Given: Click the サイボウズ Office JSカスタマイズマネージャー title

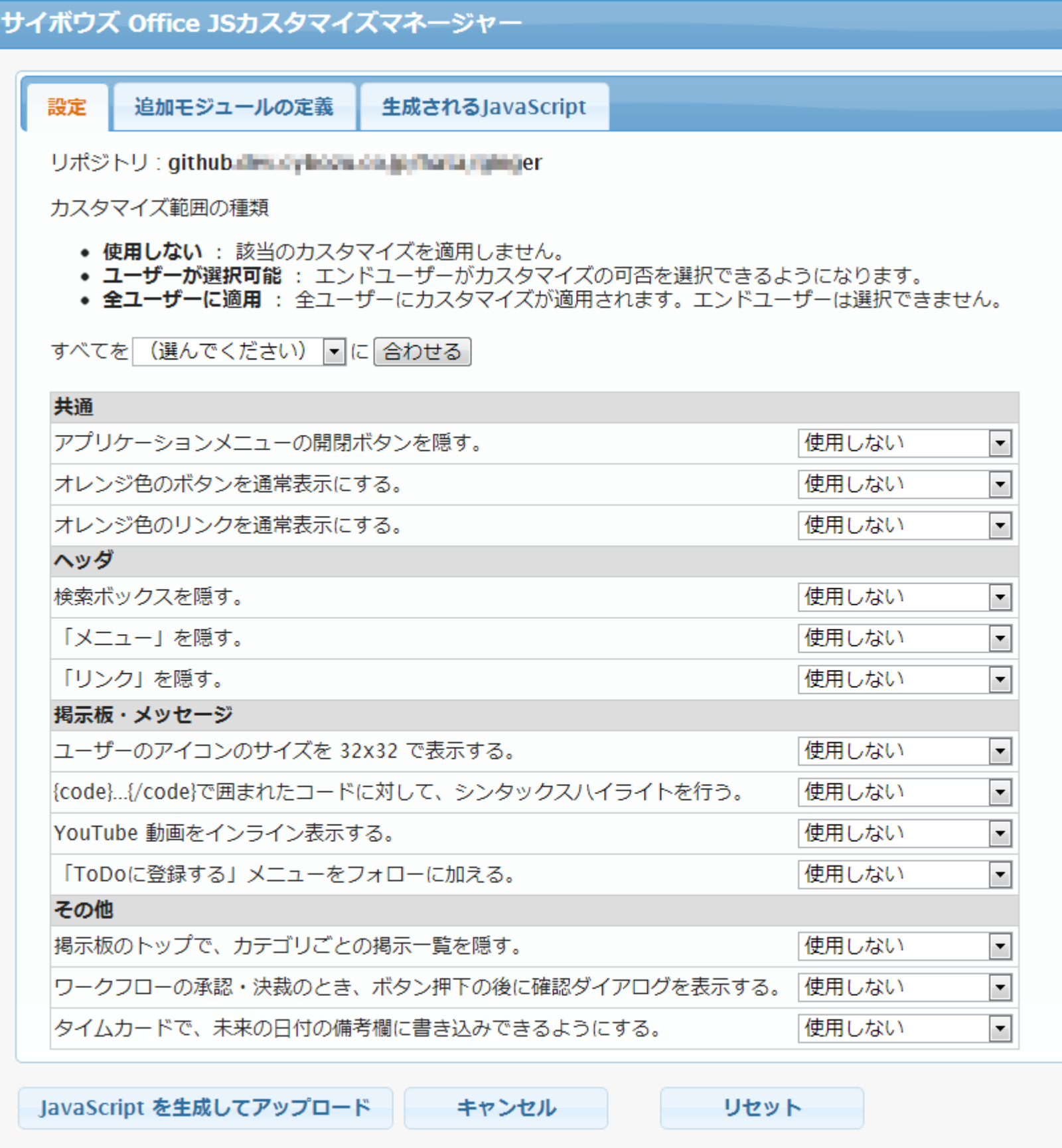Looking at the screenshot, I should coord(262,24).
